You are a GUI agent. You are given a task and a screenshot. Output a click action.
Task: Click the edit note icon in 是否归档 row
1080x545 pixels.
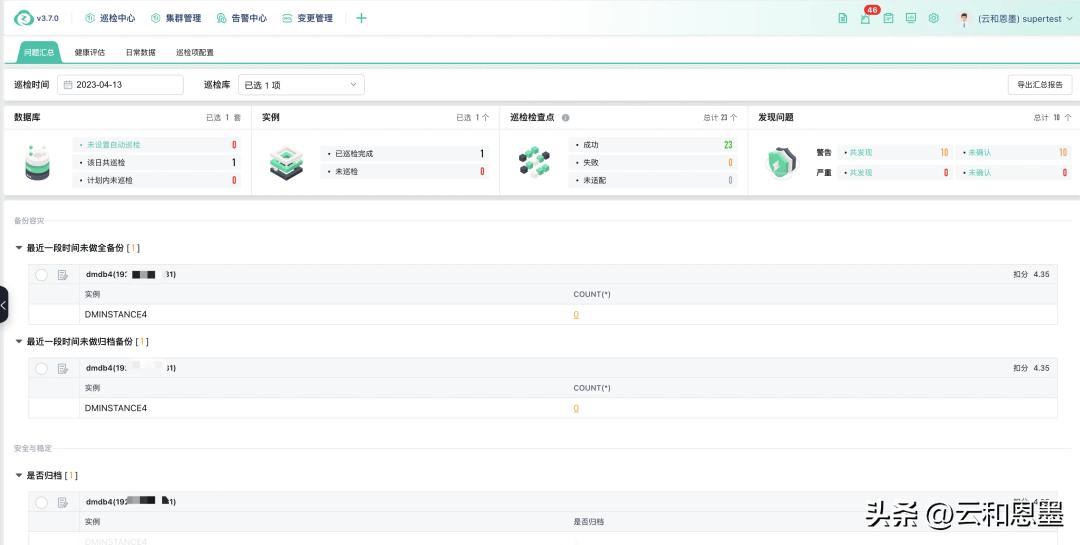click(63, 502)
